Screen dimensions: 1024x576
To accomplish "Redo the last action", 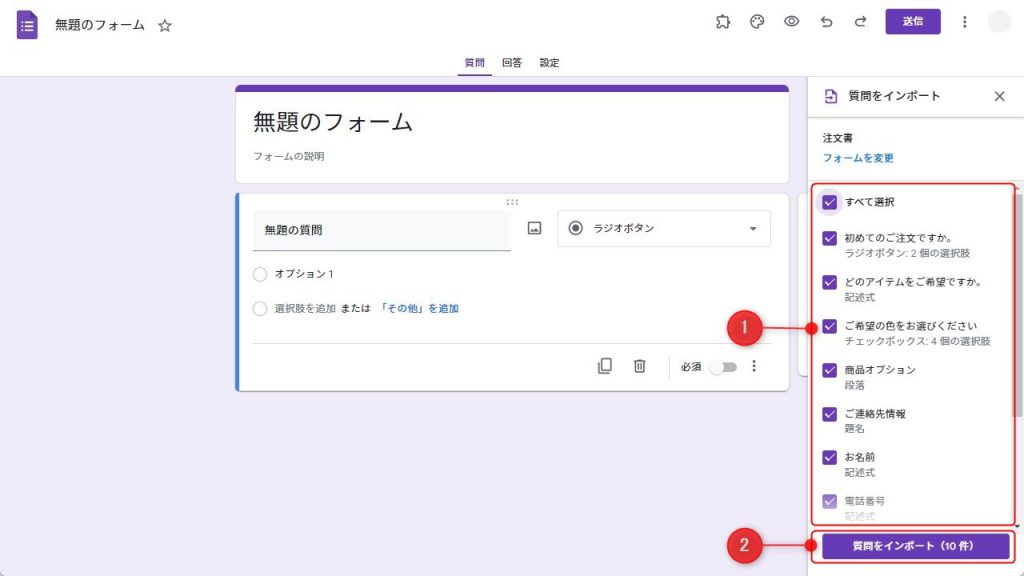I will pyautogui.click(x=861, y=22).
